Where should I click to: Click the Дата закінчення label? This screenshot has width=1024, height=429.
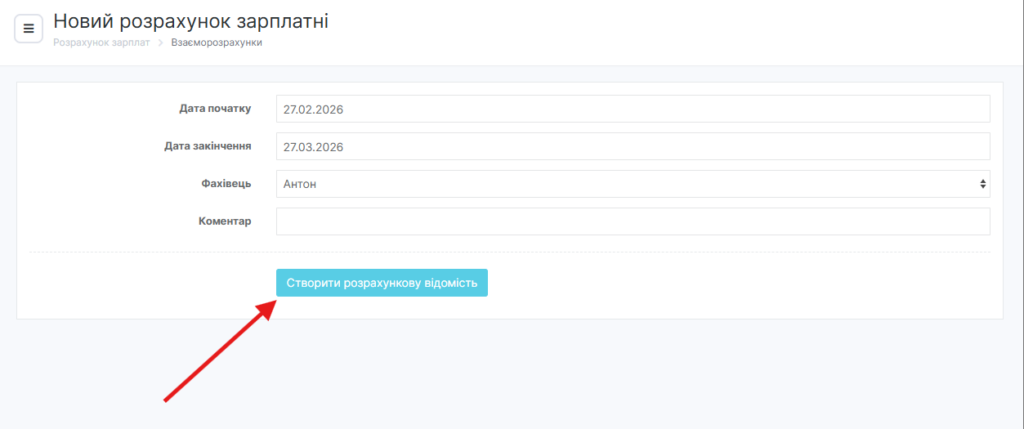click(207, 146)
